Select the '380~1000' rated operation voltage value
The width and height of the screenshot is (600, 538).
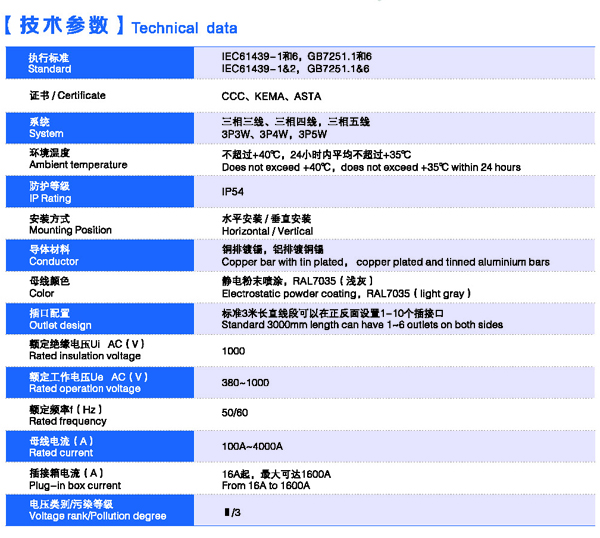click(x=245, y=383)
